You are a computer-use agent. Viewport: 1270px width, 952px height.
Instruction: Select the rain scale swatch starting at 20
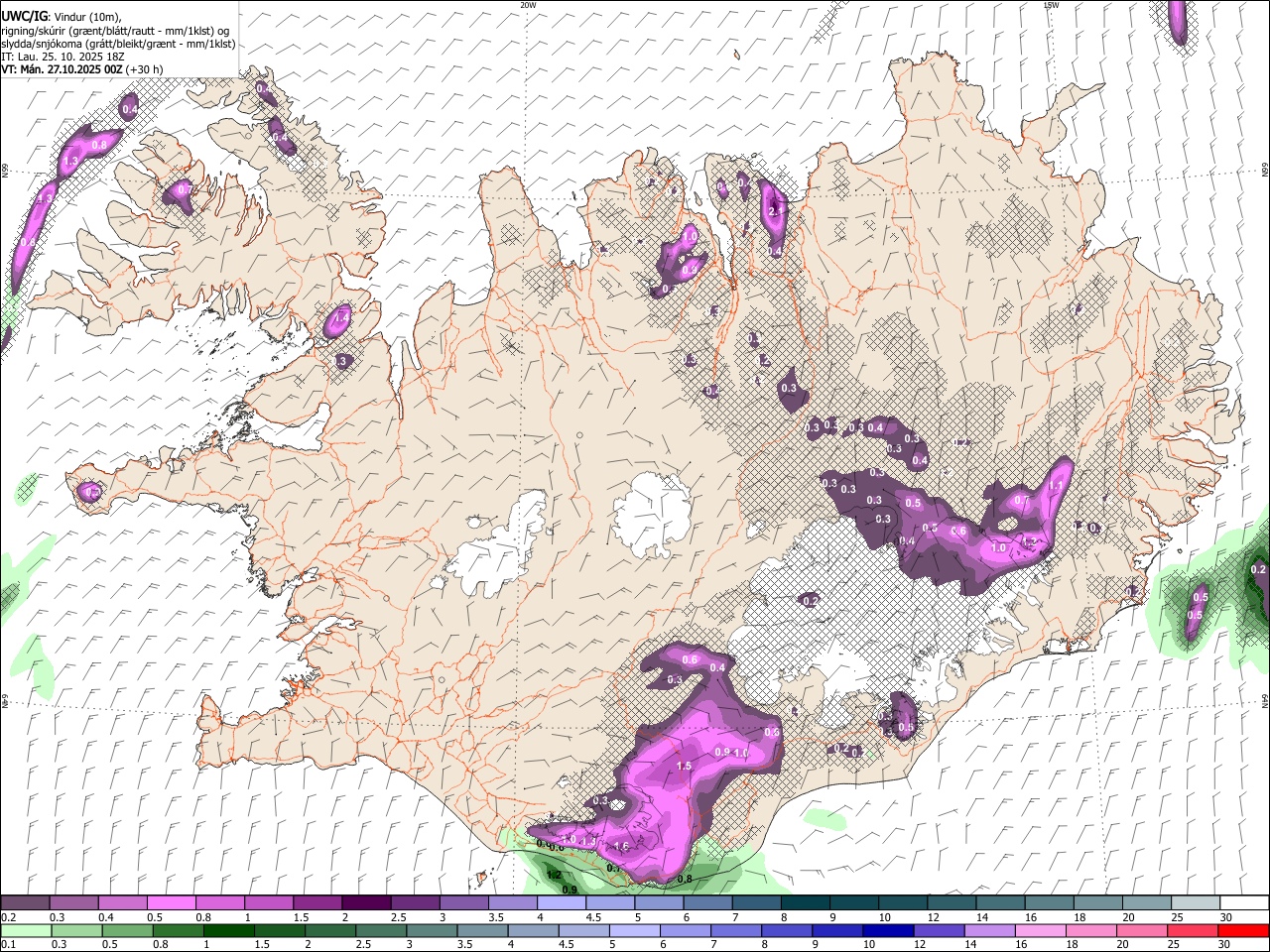1143,930
